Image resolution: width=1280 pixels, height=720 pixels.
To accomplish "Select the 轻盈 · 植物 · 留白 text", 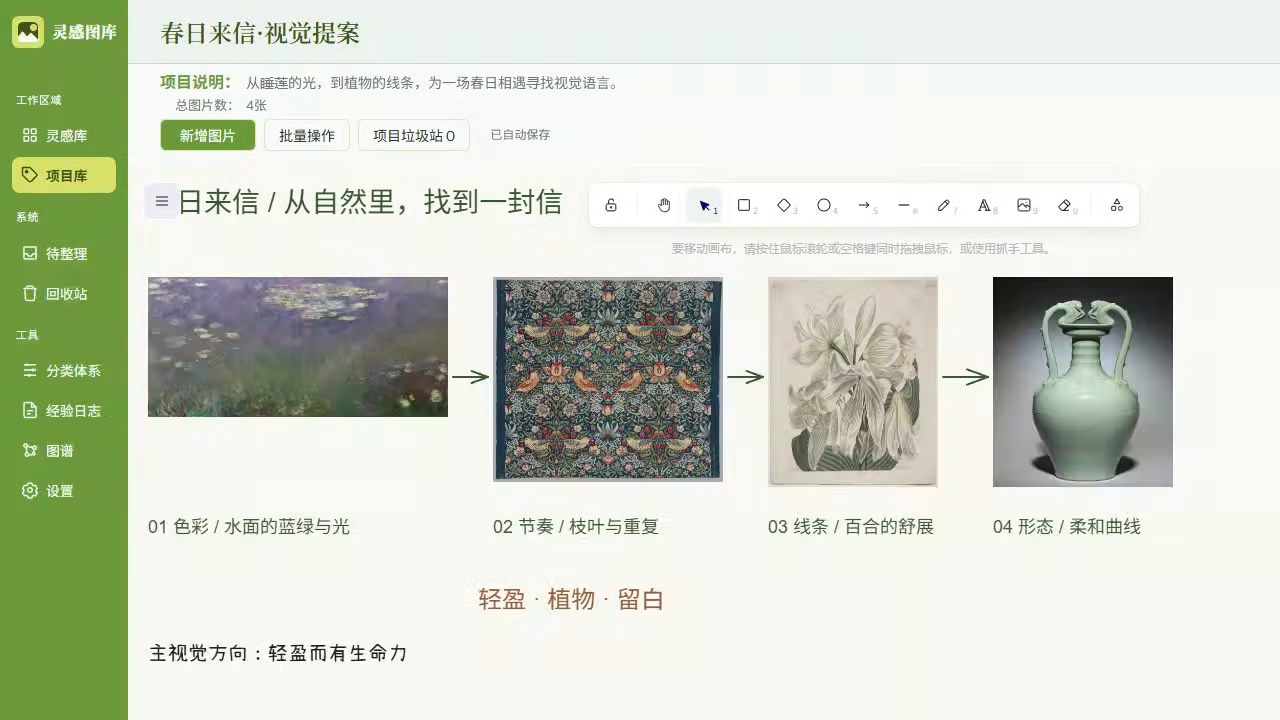I will [x=571, y=599].
